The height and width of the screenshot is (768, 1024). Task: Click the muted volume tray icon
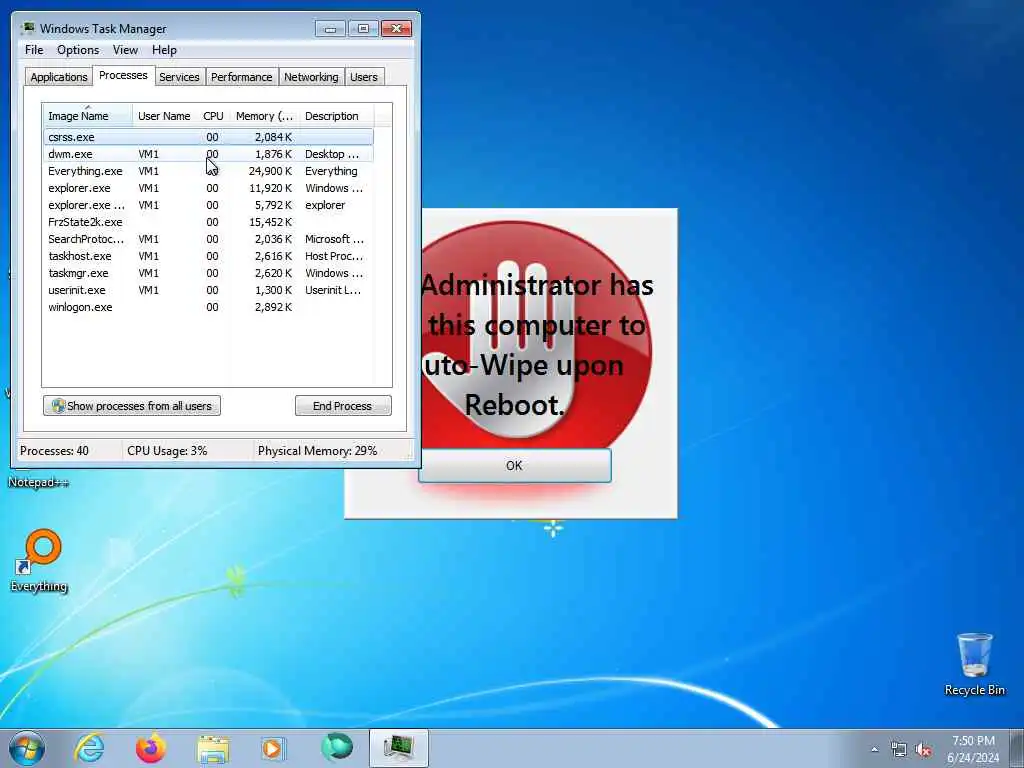(x=923, y=750)
